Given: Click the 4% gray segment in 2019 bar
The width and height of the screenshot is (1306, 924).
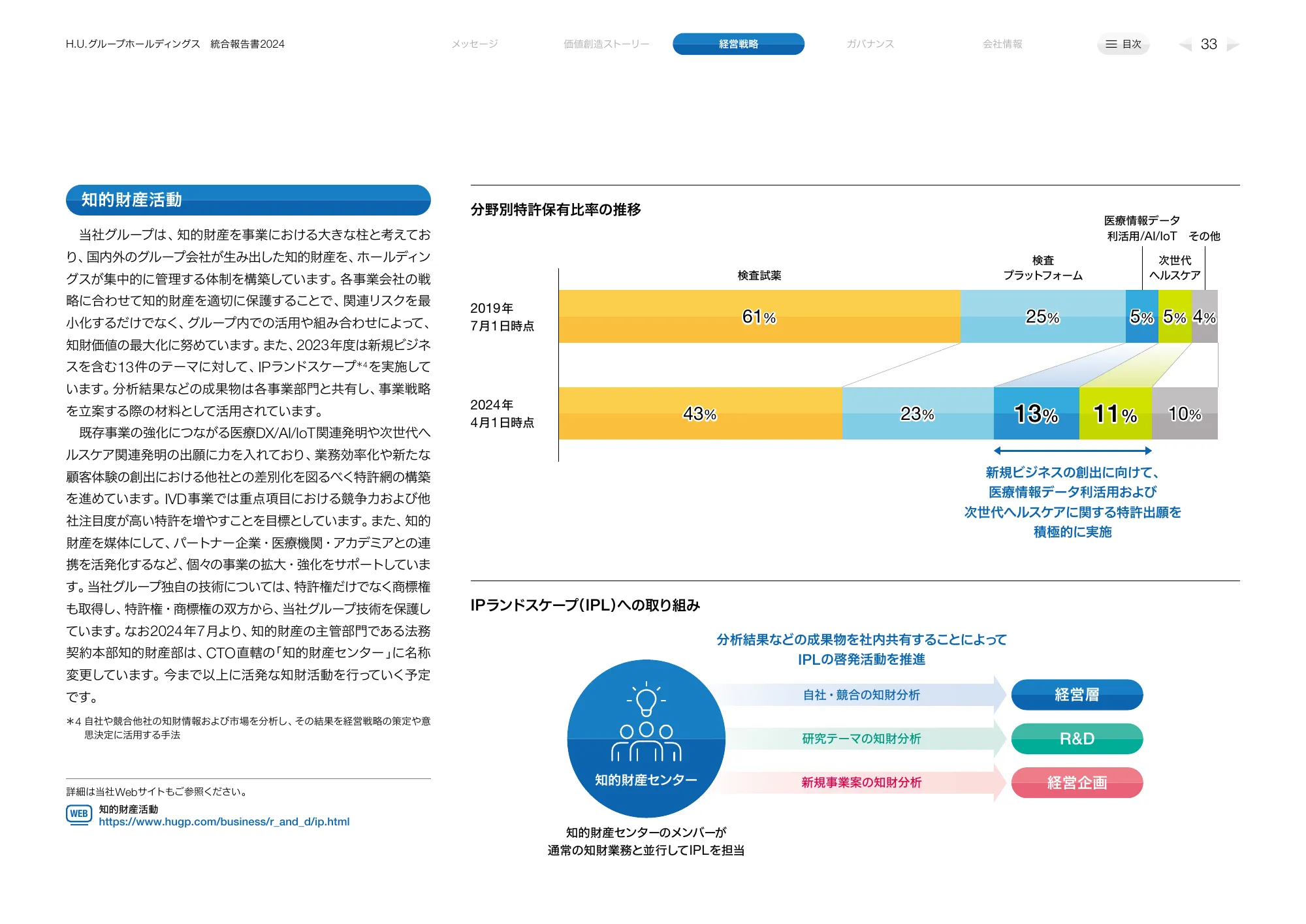Looking at the screenshot, I should tap(1205, 317).
